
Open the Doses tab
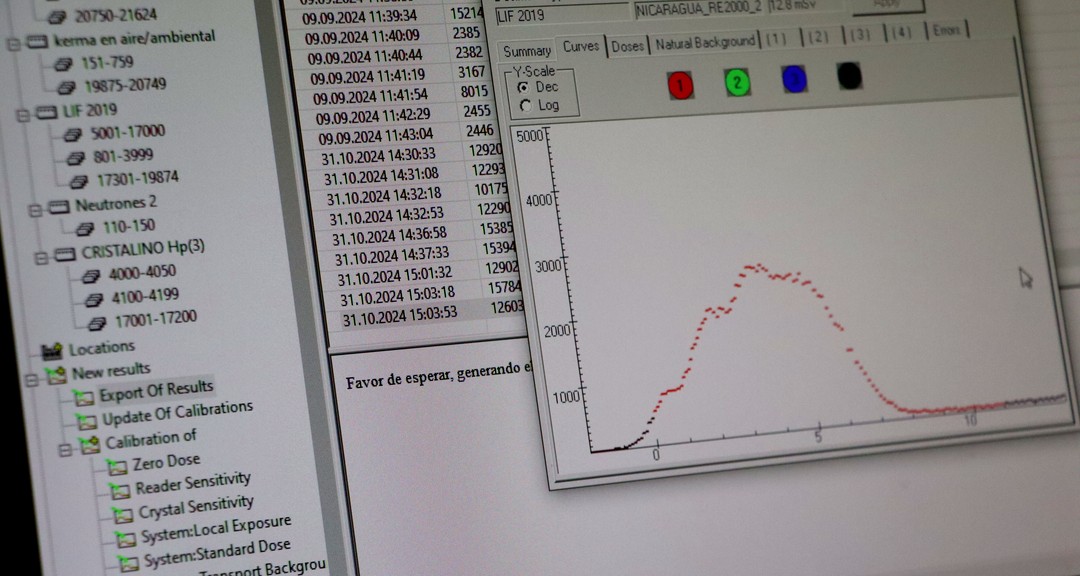(x=627, y=46)
